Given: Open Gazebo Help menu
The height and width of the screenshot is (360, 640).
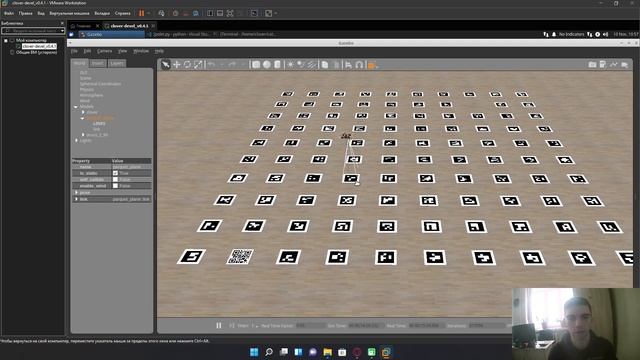Looking at the screenshot, I should pyautogui.click(x=159, y=51).
